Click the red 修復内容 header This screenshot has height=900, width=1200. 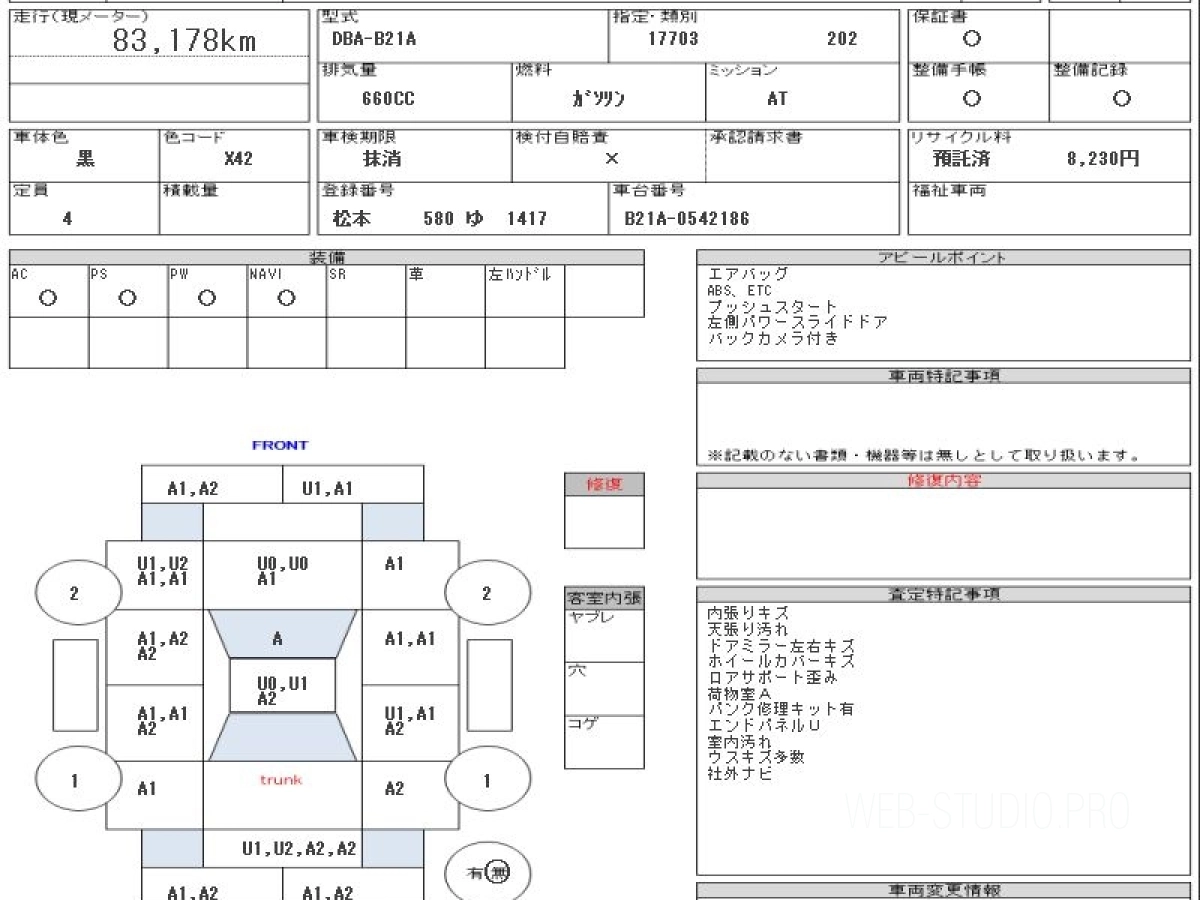(943, 480)
